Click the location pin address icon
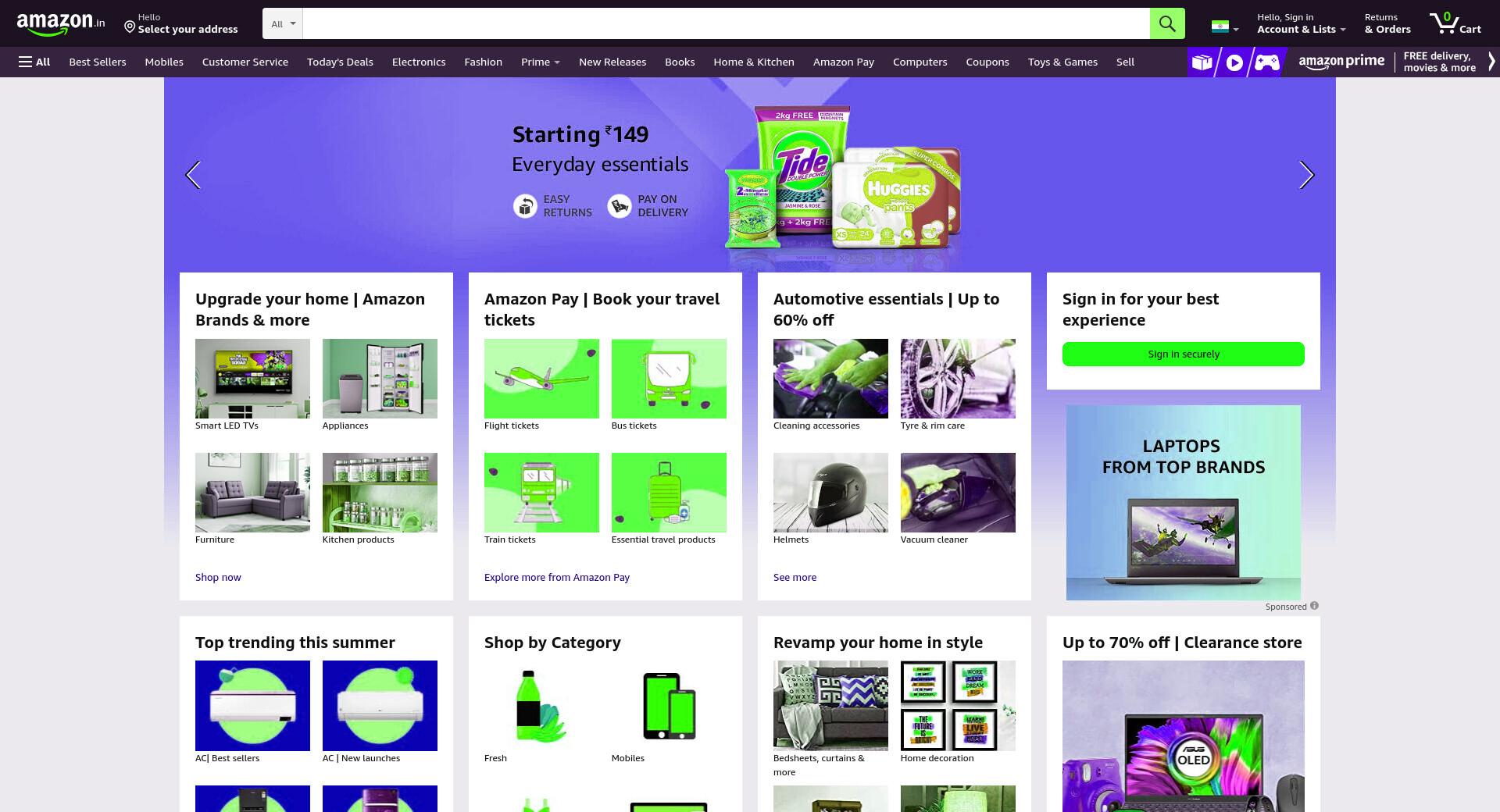This screenshot has width=1500, height=812. [130, 27]
